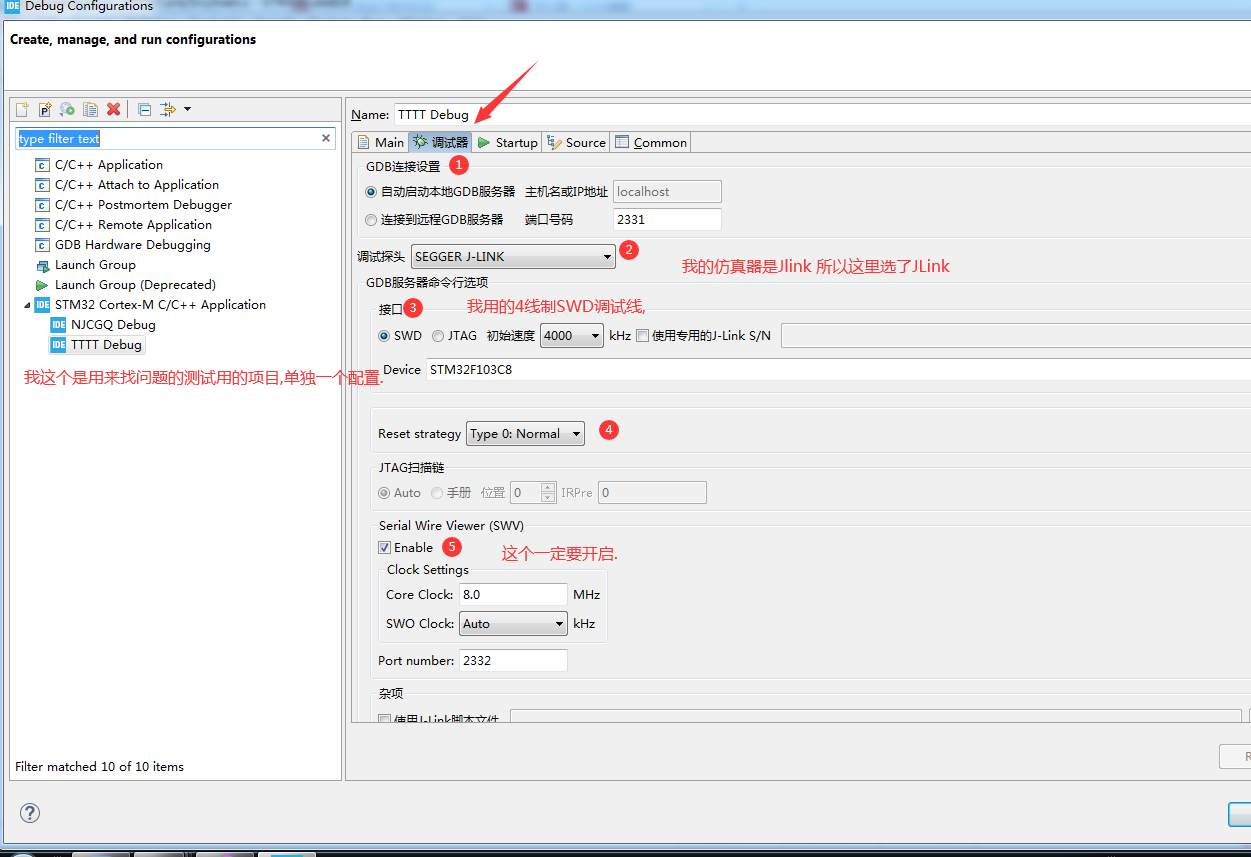Select the SWD interface radio button

385,336
